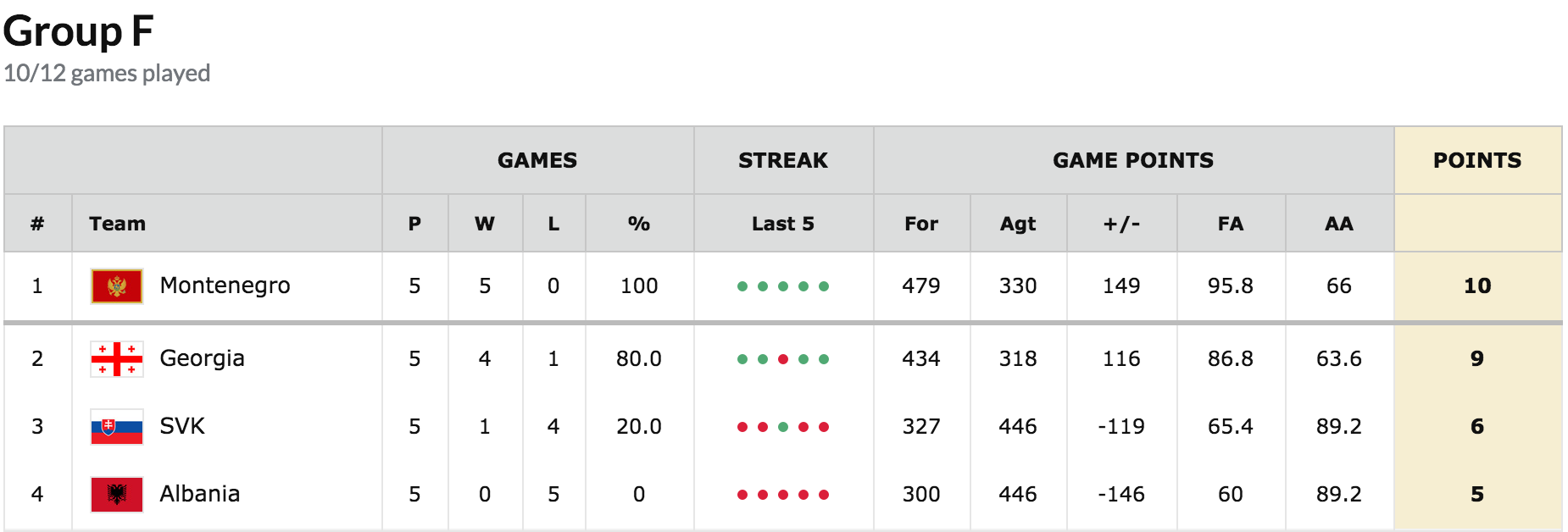This screenshot has height=532, width=1568.
Task: Click the Montenegro flag icon
Action: (117, 286)
